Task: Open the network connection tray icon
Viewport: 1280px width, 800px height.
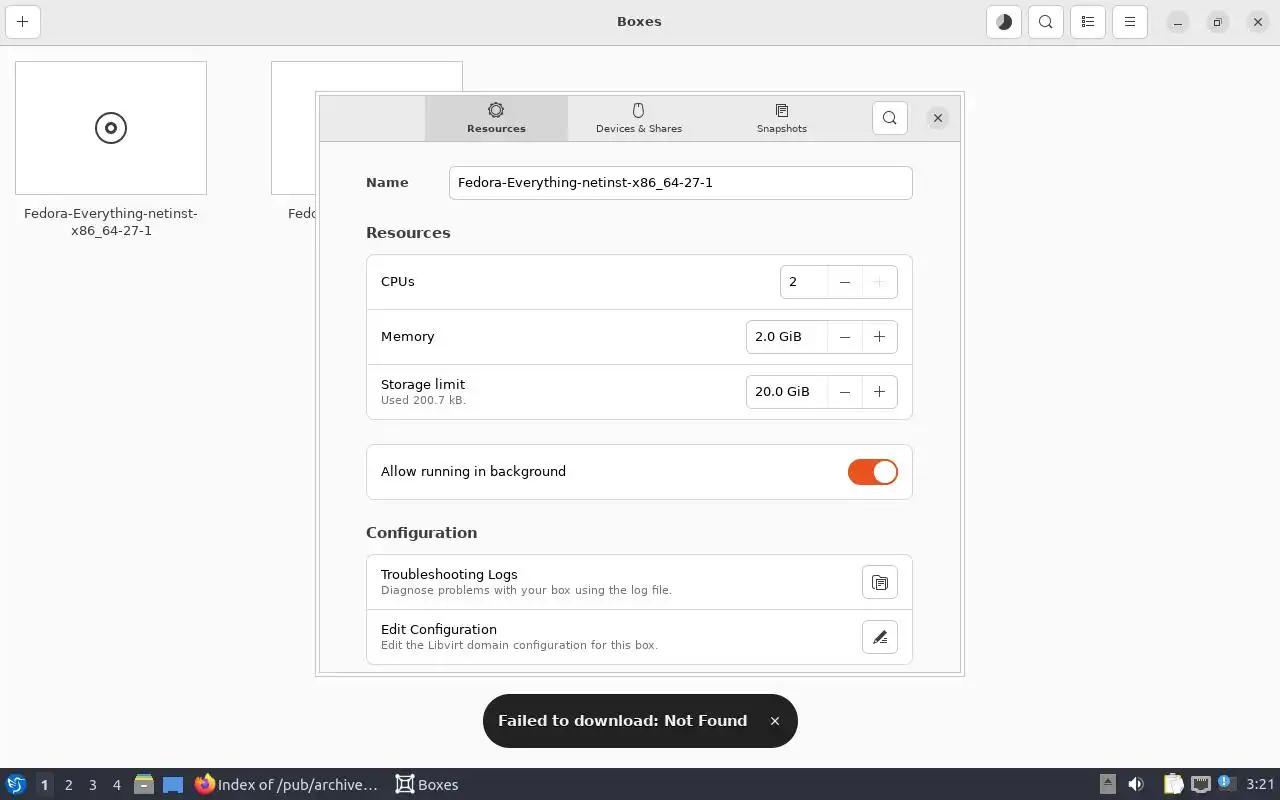Action: pyautogui.click(x=1201, y=784)
